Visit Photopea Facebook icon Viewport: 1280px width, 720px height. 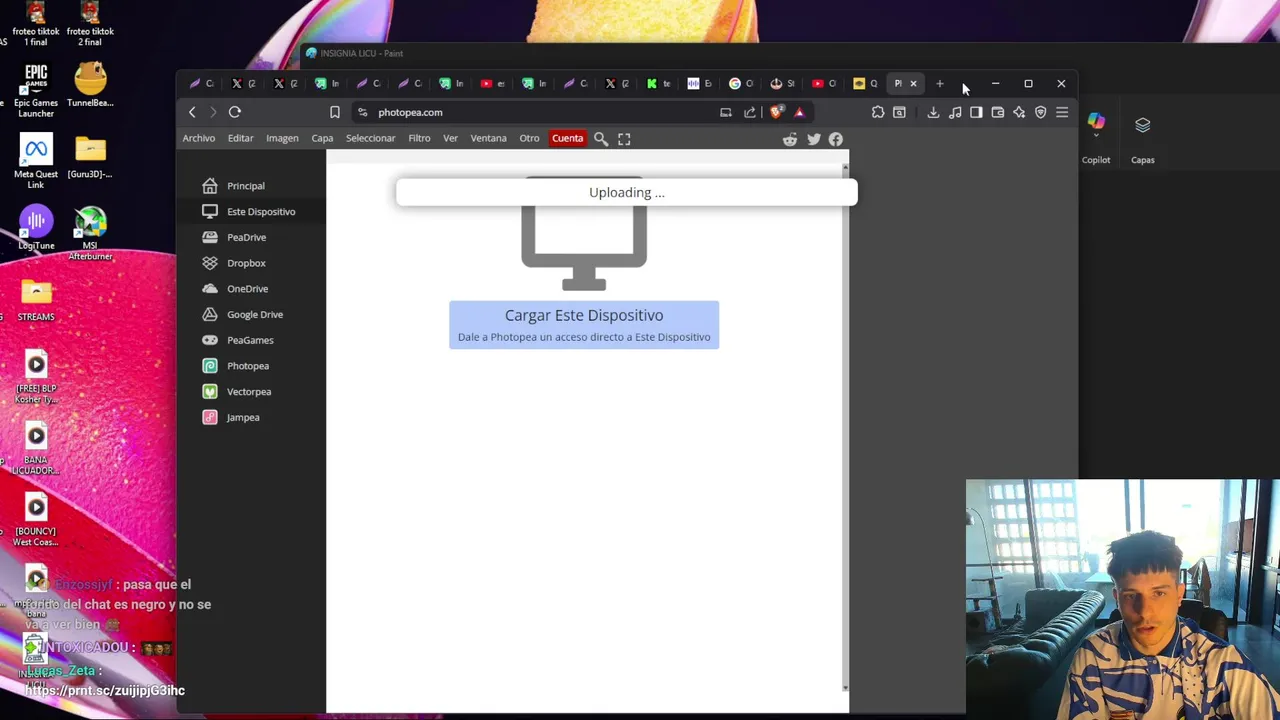(836, 139)
